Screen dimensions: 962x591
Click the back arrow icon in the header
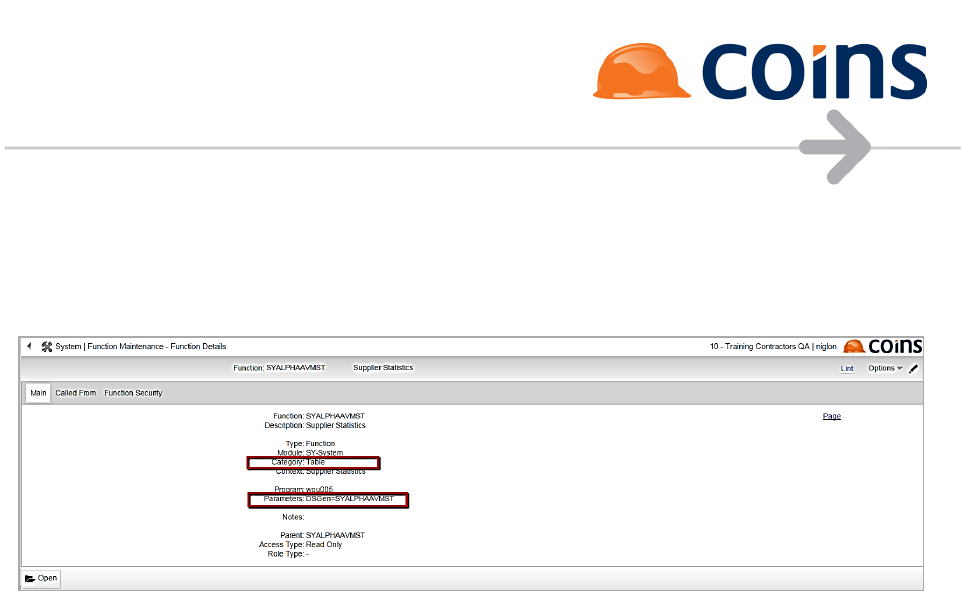[29, 346]
